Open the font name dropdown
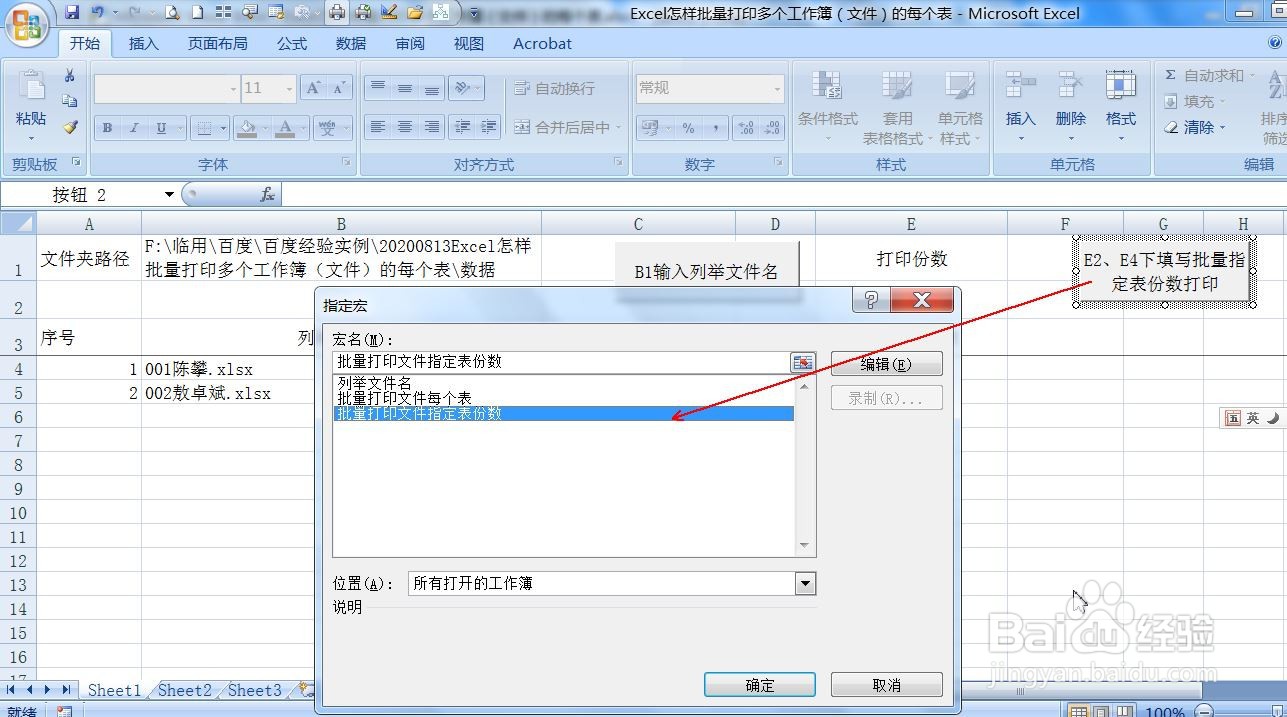Screen dimensions: 1287x717 [233, 88]
